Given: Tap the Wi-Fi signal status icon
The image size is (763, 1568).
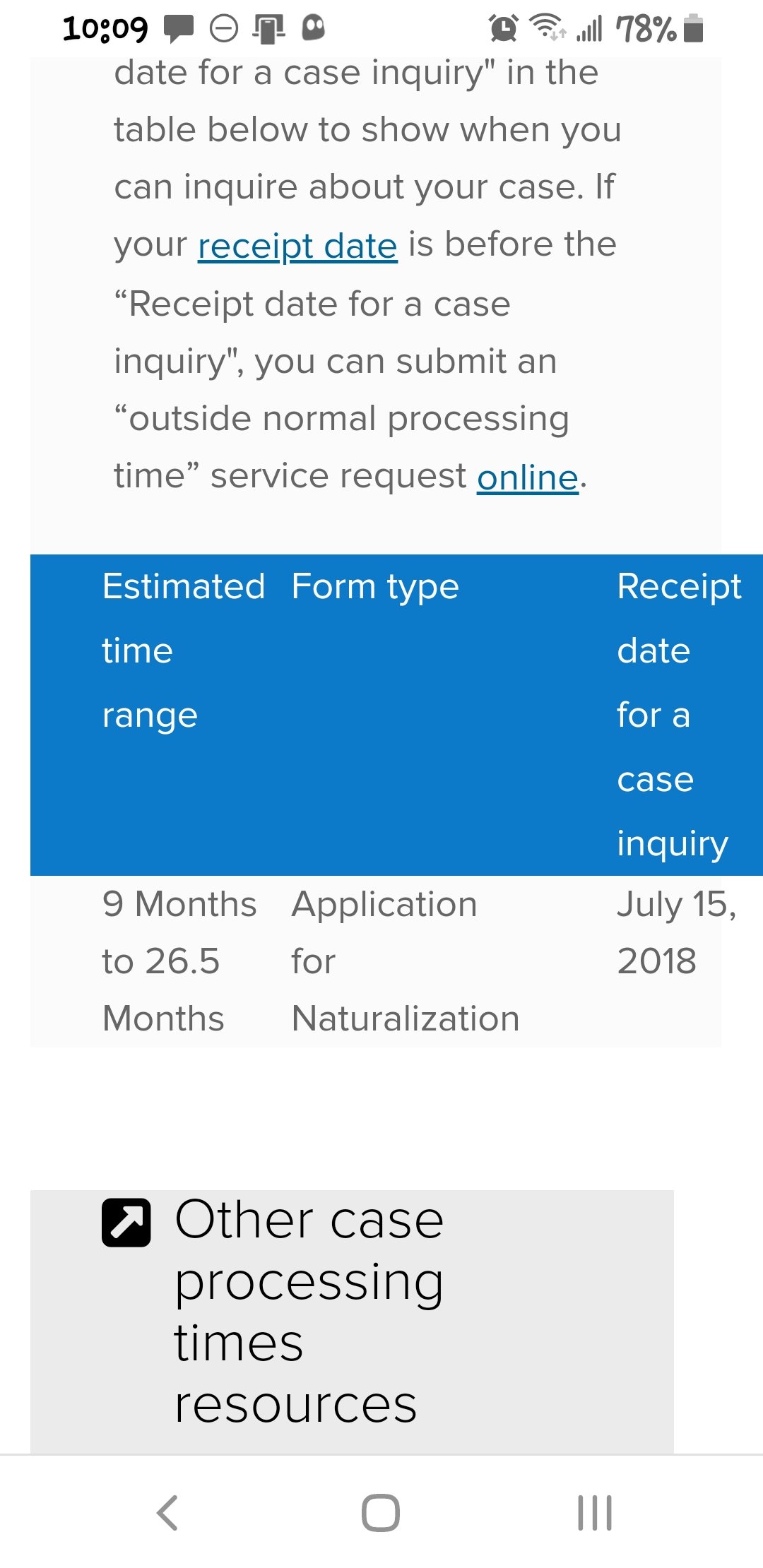Looking at the screenshot, I should 548,28.
